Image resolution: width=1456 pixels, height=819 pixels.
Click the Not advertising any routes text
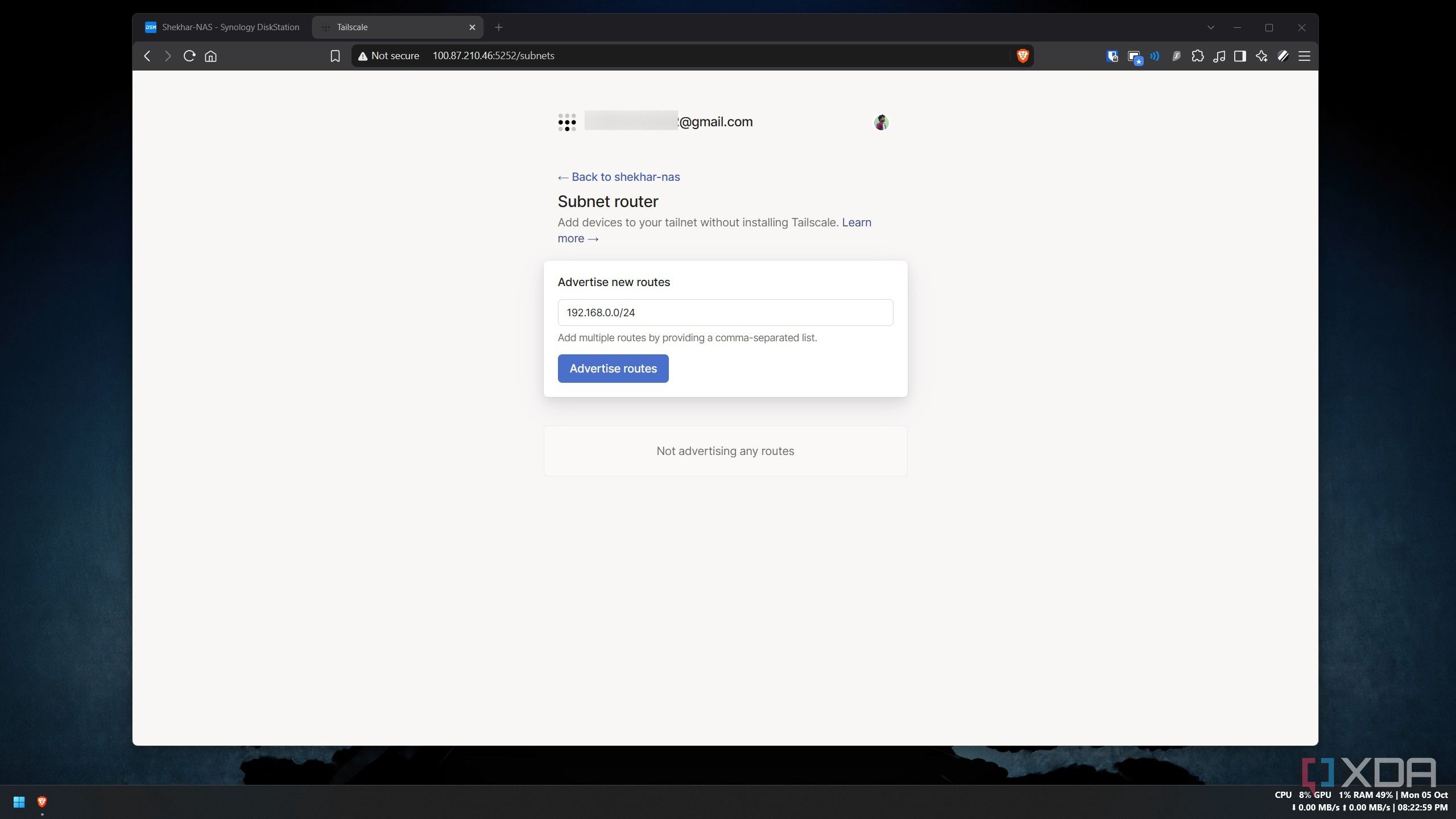pyautogui.click(x=725, y=451)
